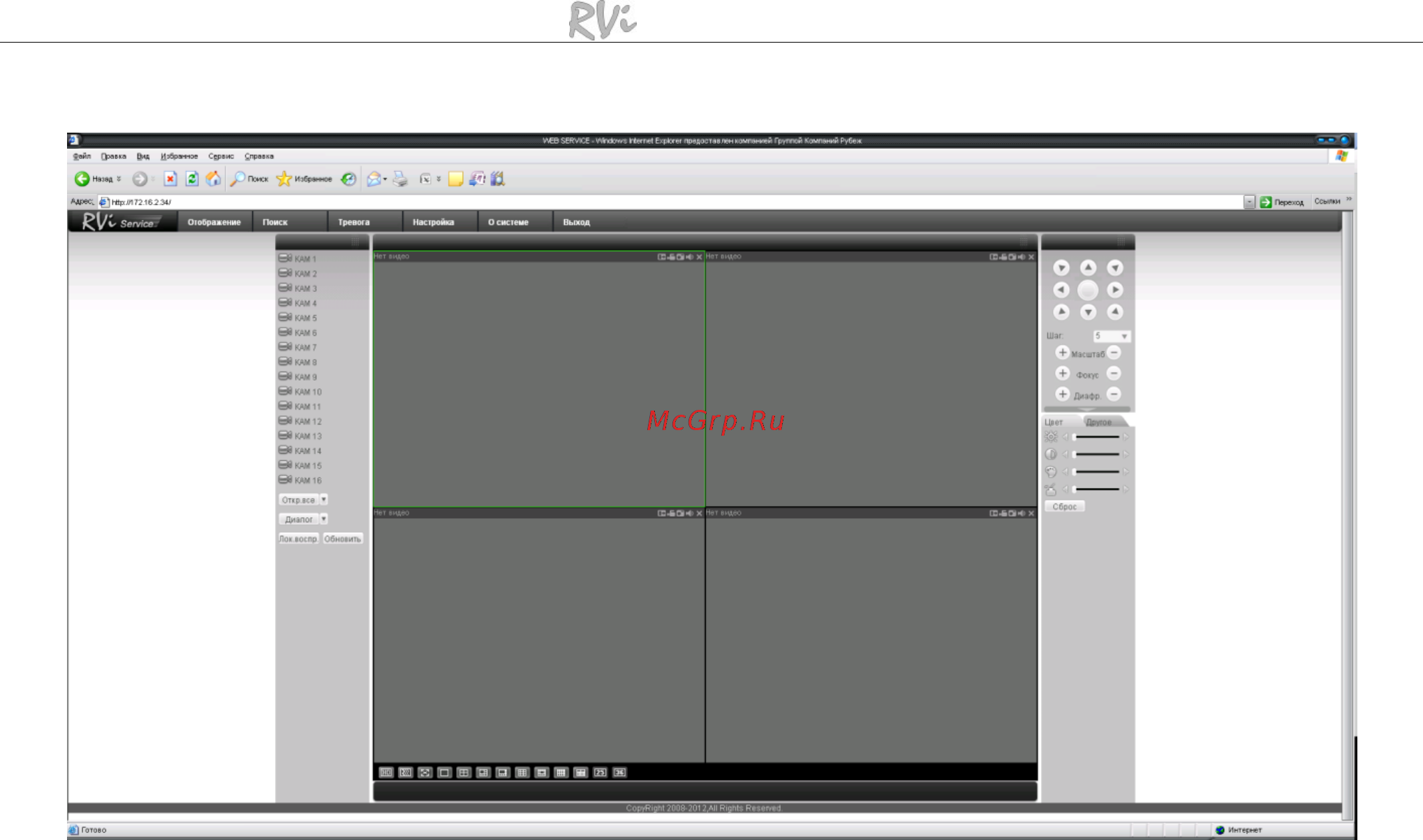Click the address field with http://172.16.2.34/
1423x840 pixels.
click(670, 202)
